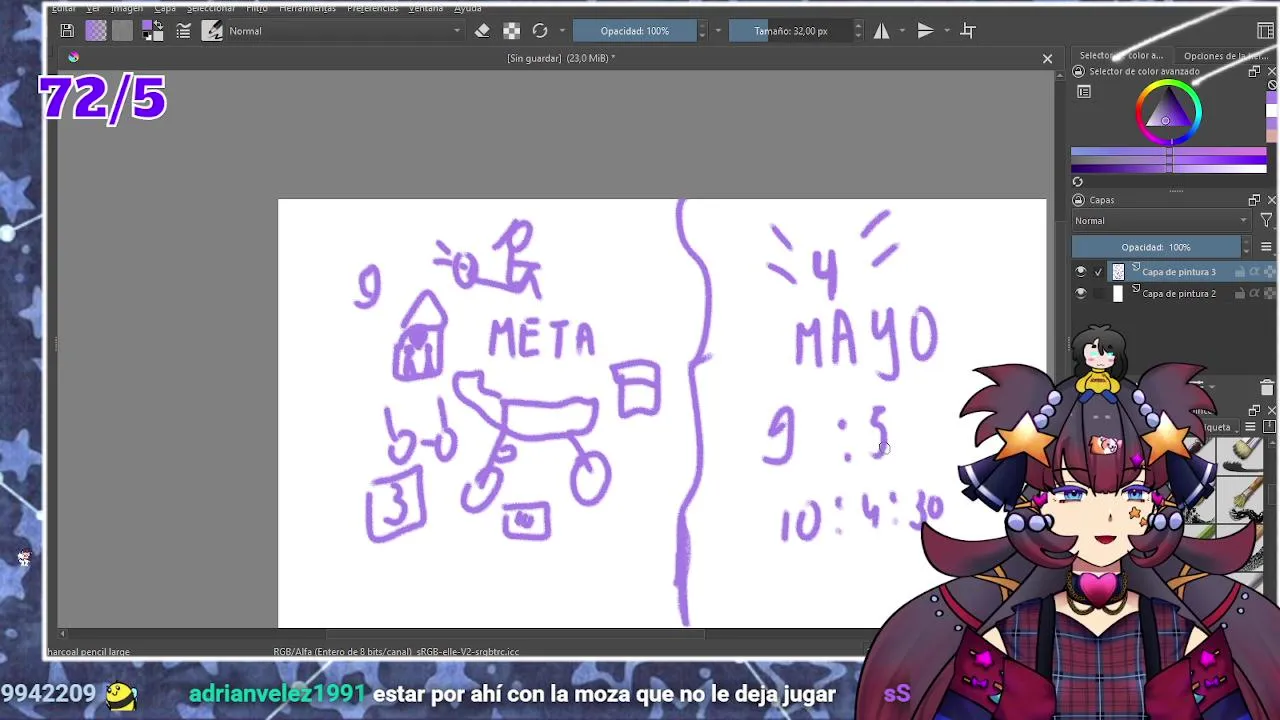Viewport: 1280px width, 720px height.
Task: Open the brush settings editor icon
Action: 184,31
